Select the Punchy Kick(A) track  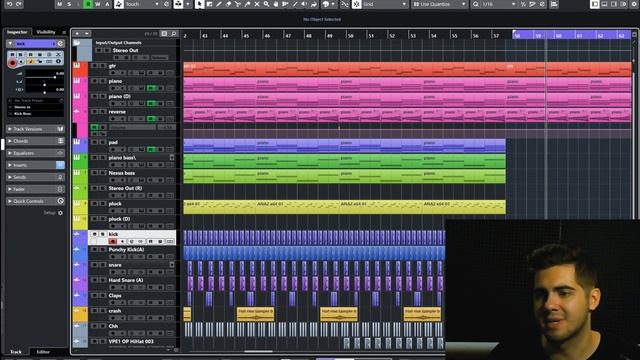126,249
